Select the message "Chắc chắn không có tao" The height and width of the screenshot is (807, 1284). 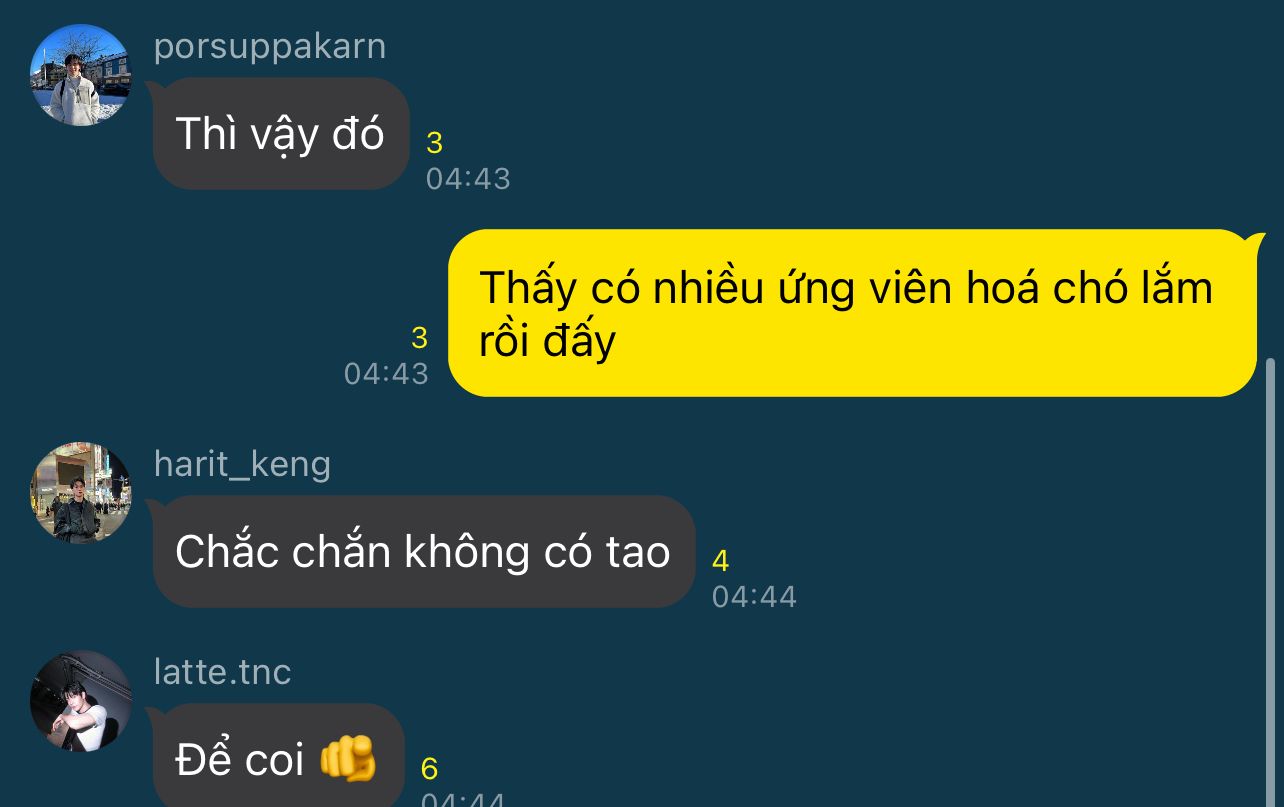click(x=423, y=551)
